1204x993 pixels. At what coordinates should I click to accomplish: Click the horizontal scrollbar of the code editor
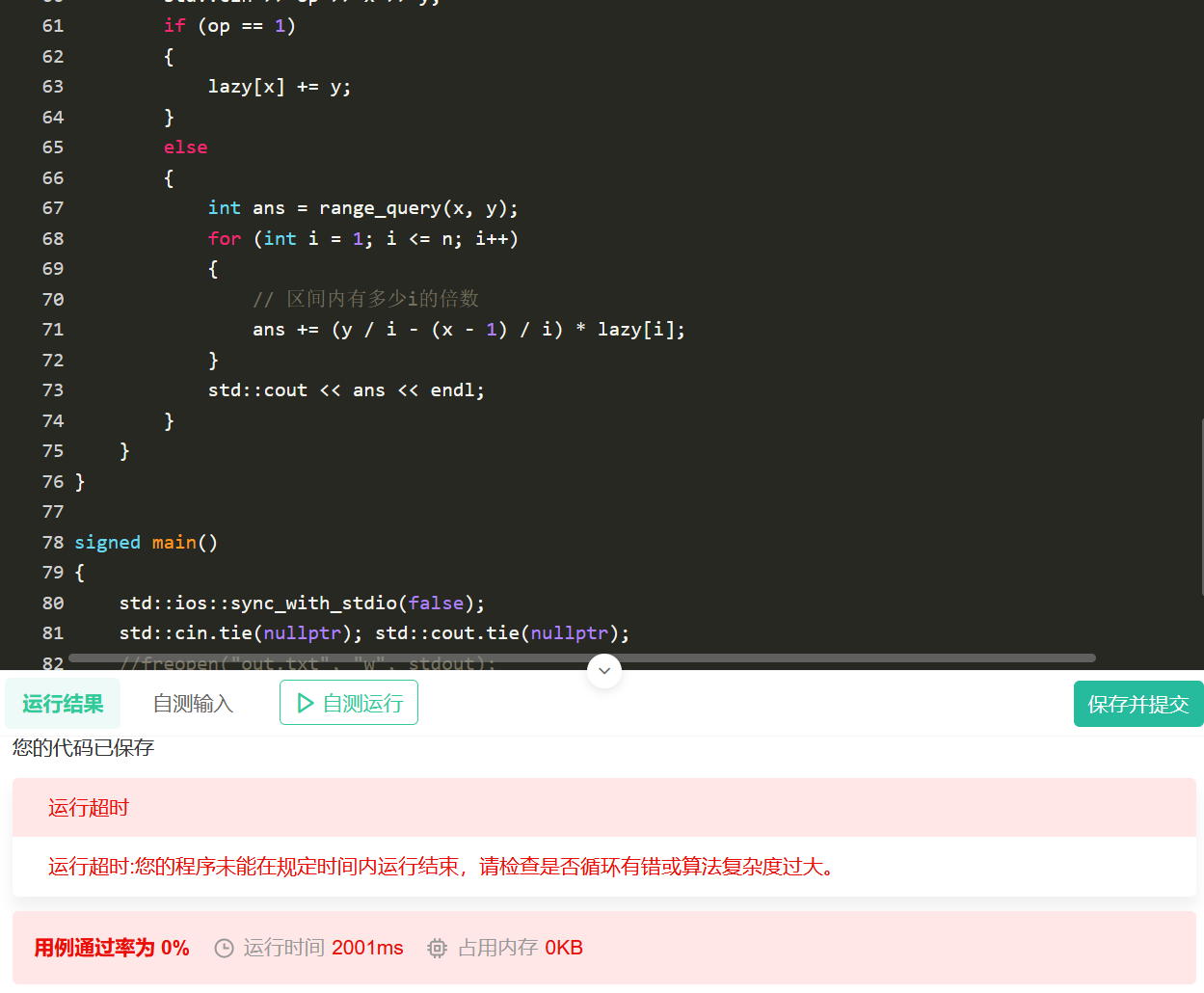click(x=582, y=658)
